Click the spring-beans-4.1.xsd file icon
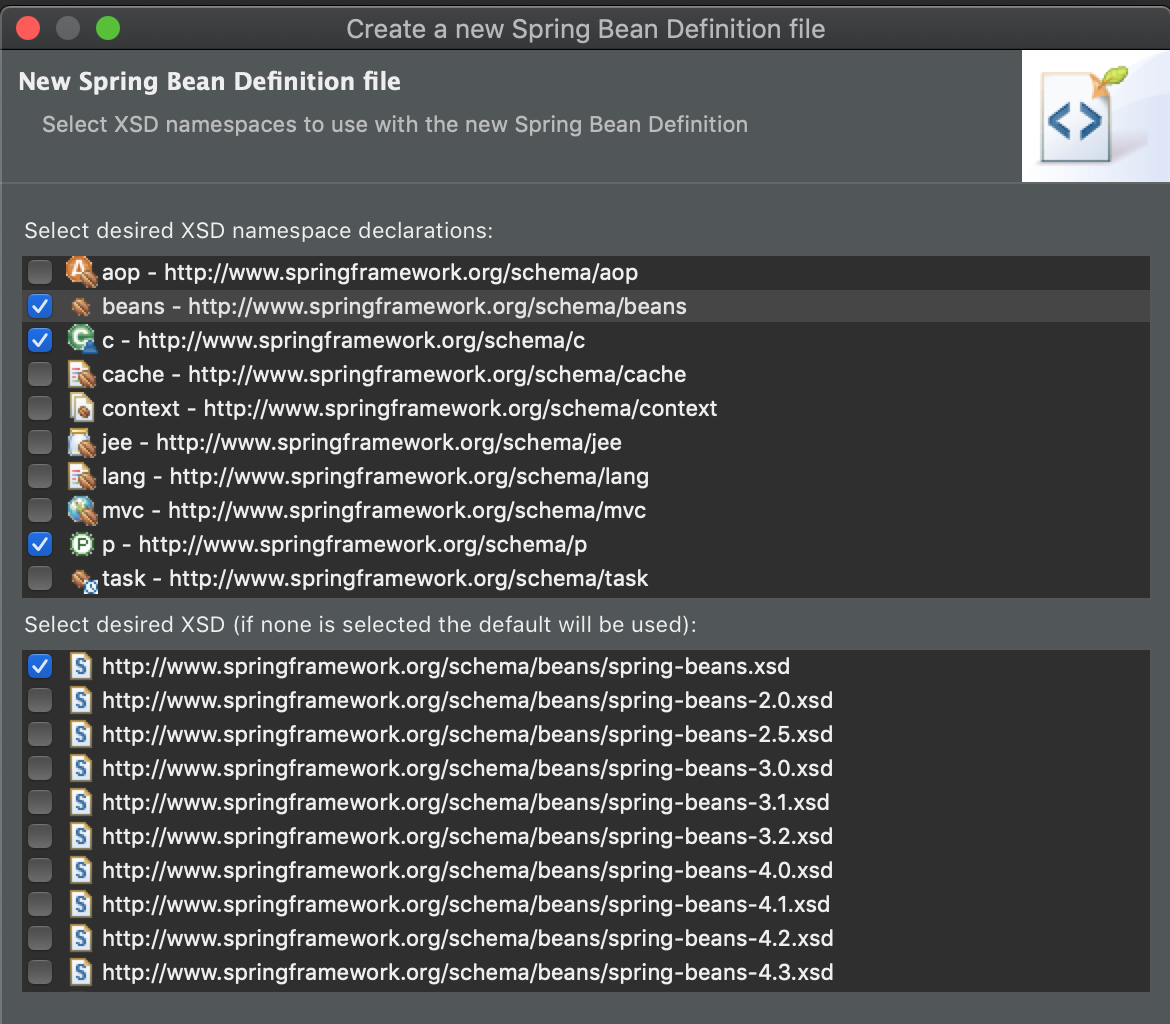Image resolution: width=1170 pixels, height=1024 pixels. point(81,904)
